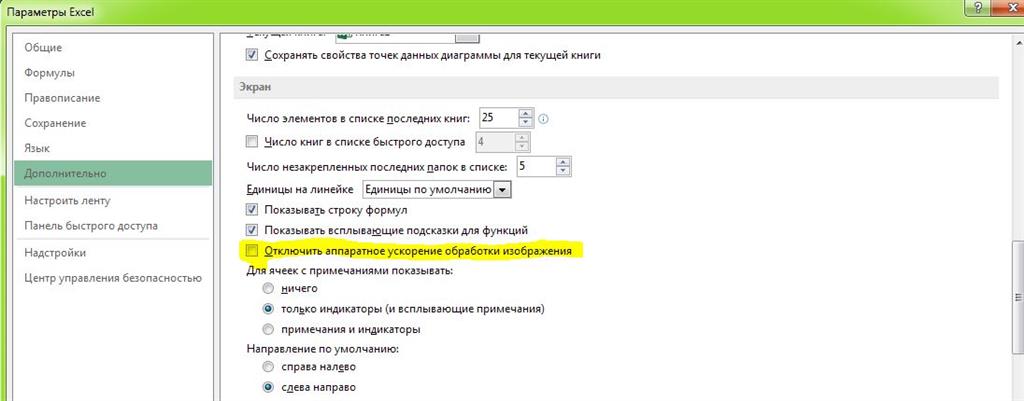Image resolution: width=1024 pixels, height=401 pixels.
Task: Click the Параметры Excel title text
Action: tap(50, 12)
